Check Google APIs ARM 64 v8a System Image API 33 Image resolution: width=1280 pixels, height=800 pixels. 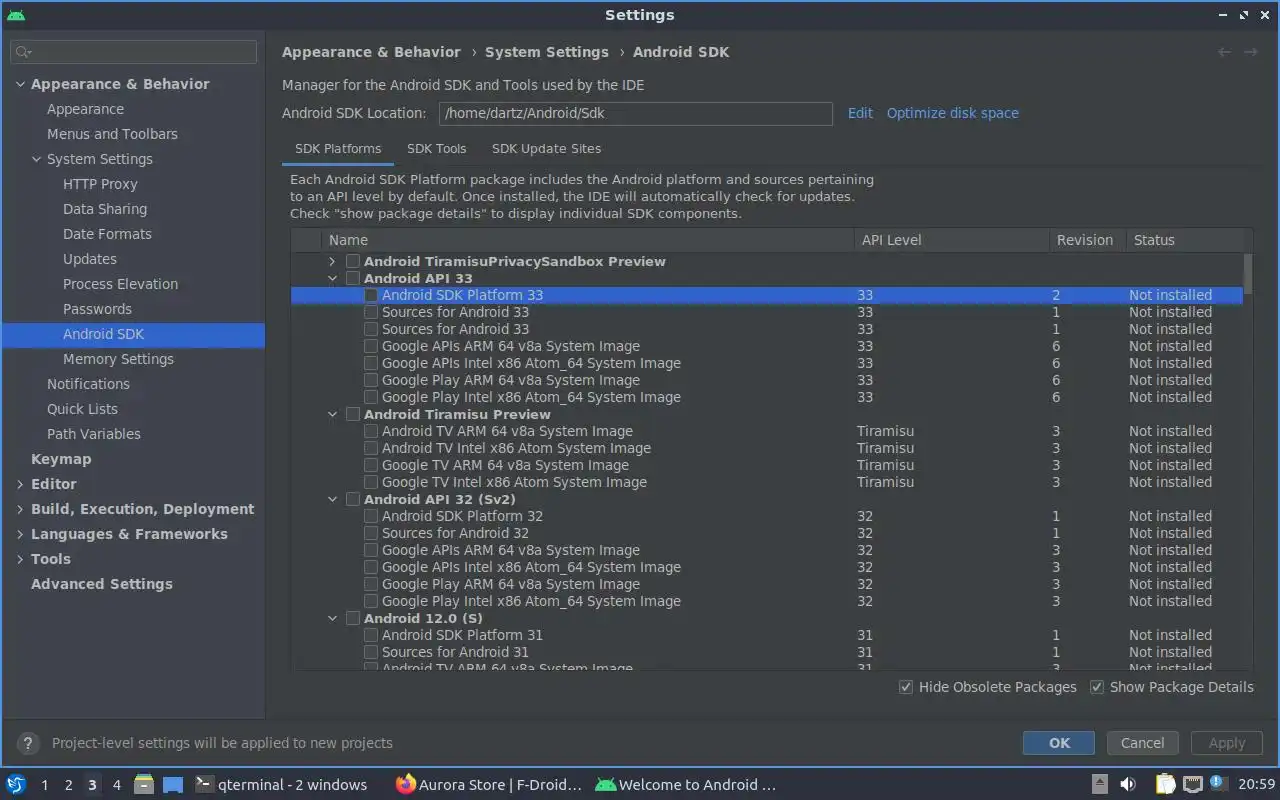(371, 346)
